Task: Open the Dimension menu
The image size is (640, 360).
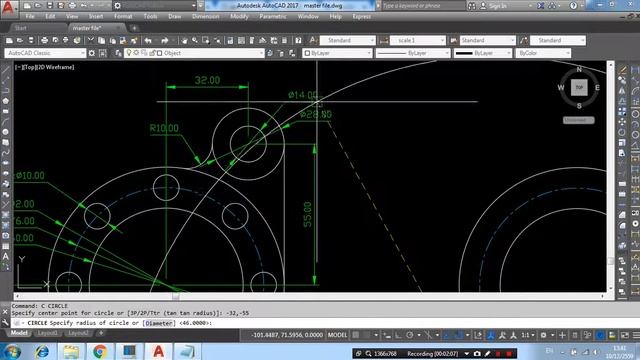Action: tap(206, 17)
